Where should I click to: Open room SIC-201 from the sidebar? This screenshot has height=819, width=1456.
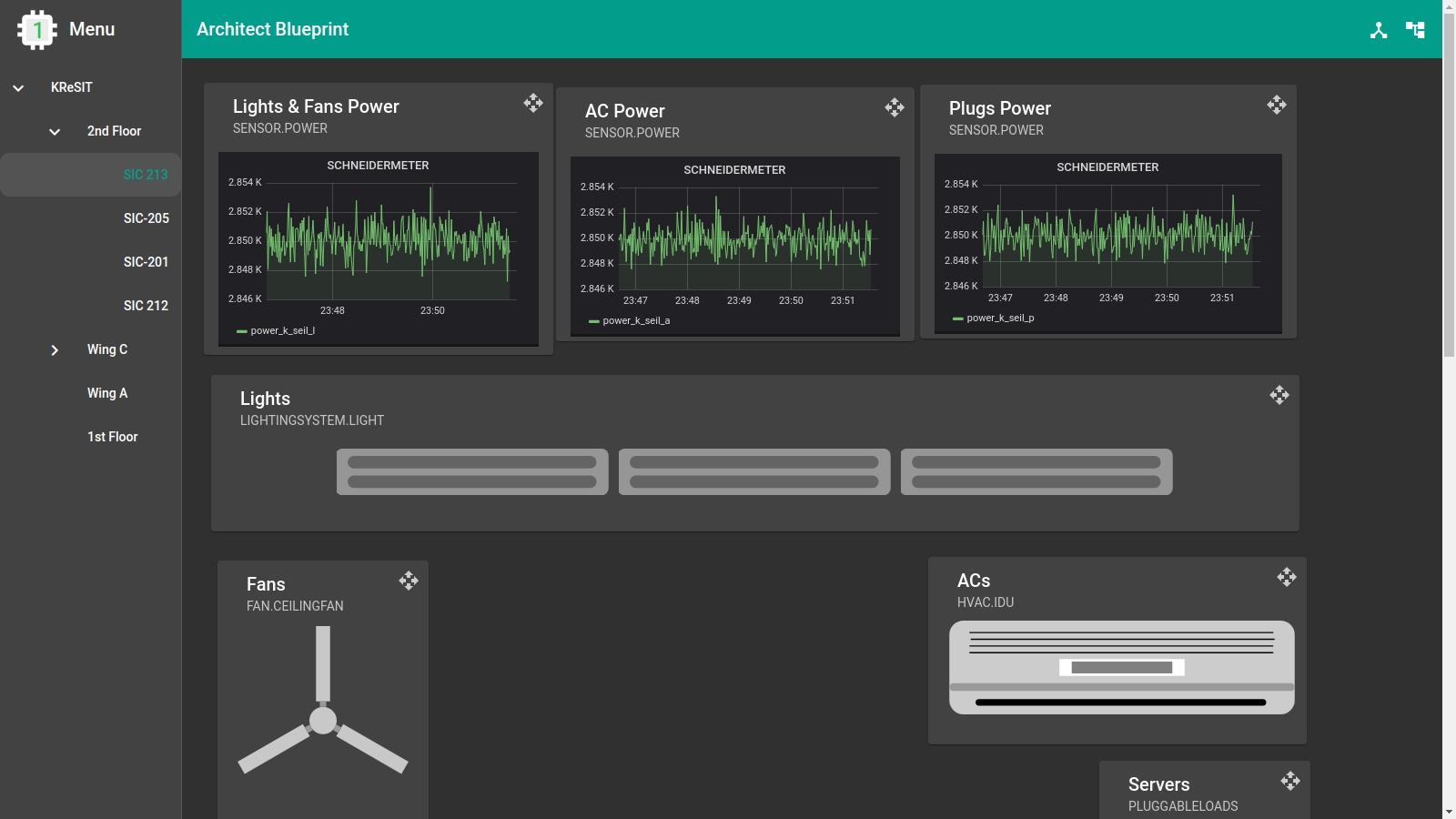[x=147, y=262]
